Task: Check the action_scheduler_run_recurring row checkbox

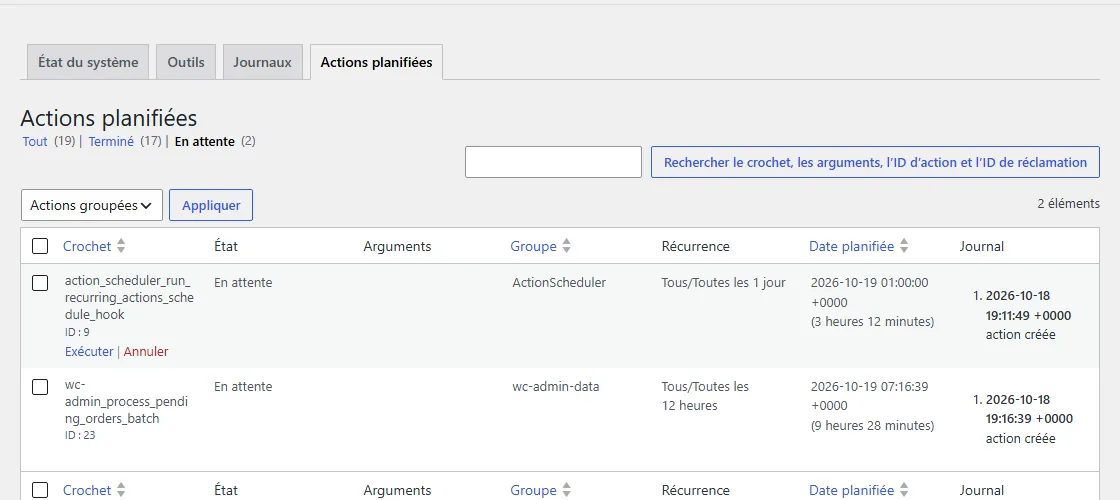Action: [x=40, y=283]
